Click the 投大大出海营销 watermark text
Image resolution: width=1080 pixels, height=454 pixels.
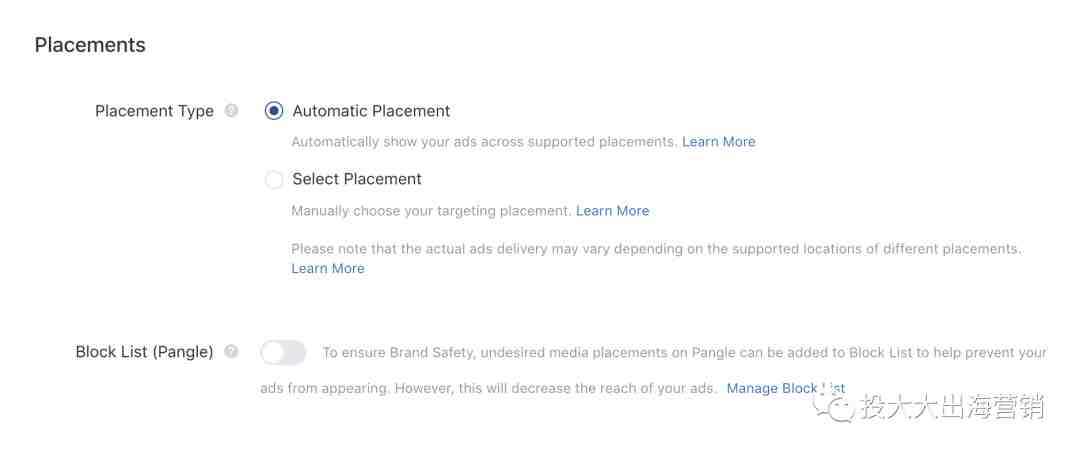click(x=953, y=406)
